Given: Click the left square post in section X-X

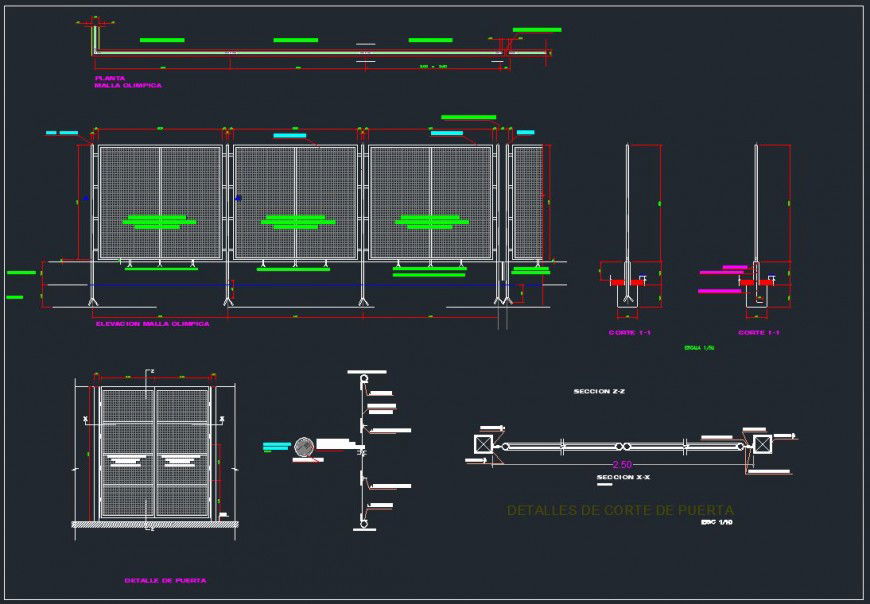Looking at the screenshot, I should pos(484,445).
